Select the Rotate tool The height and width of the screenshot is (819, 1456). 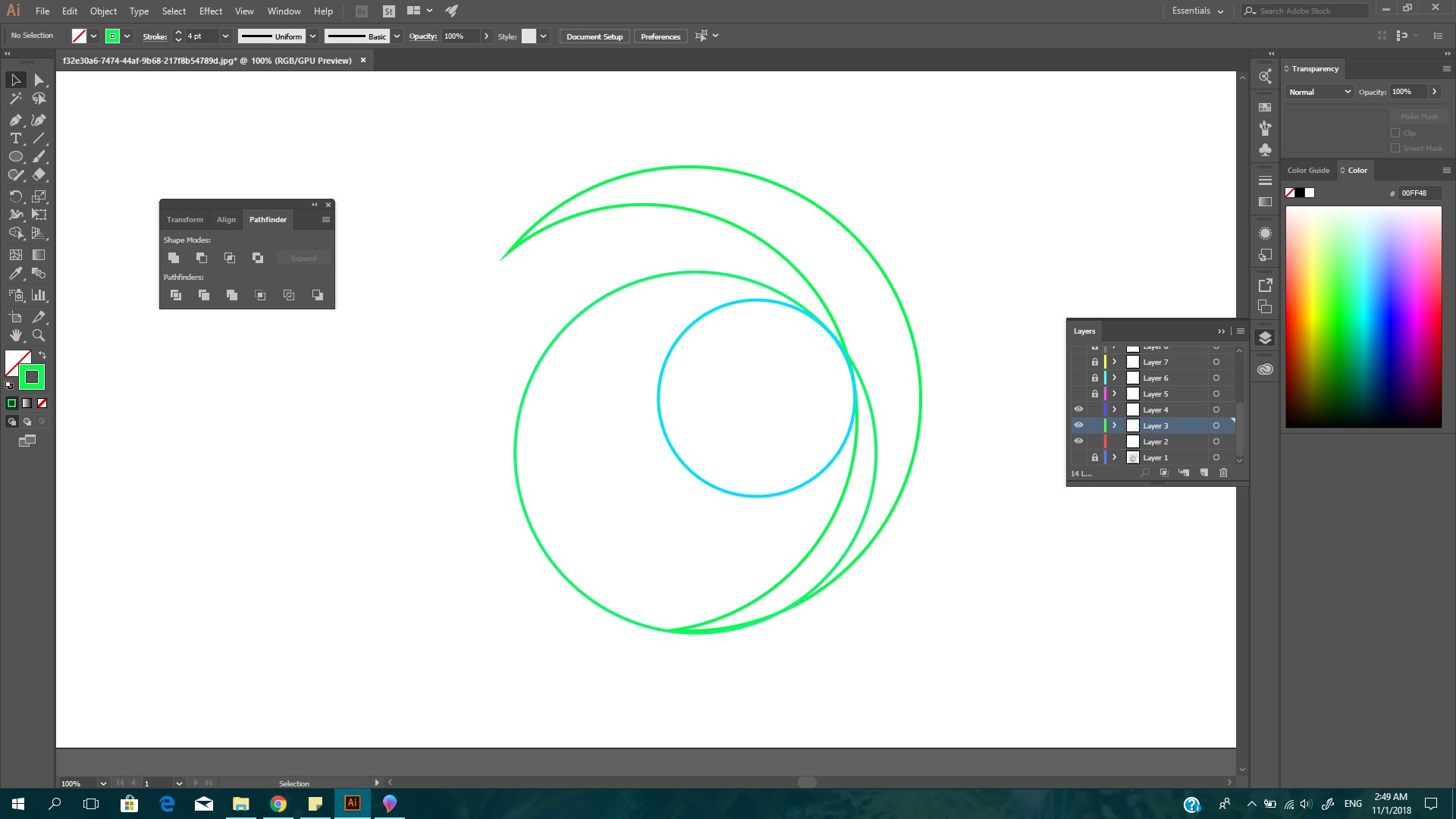click(15, 196)
